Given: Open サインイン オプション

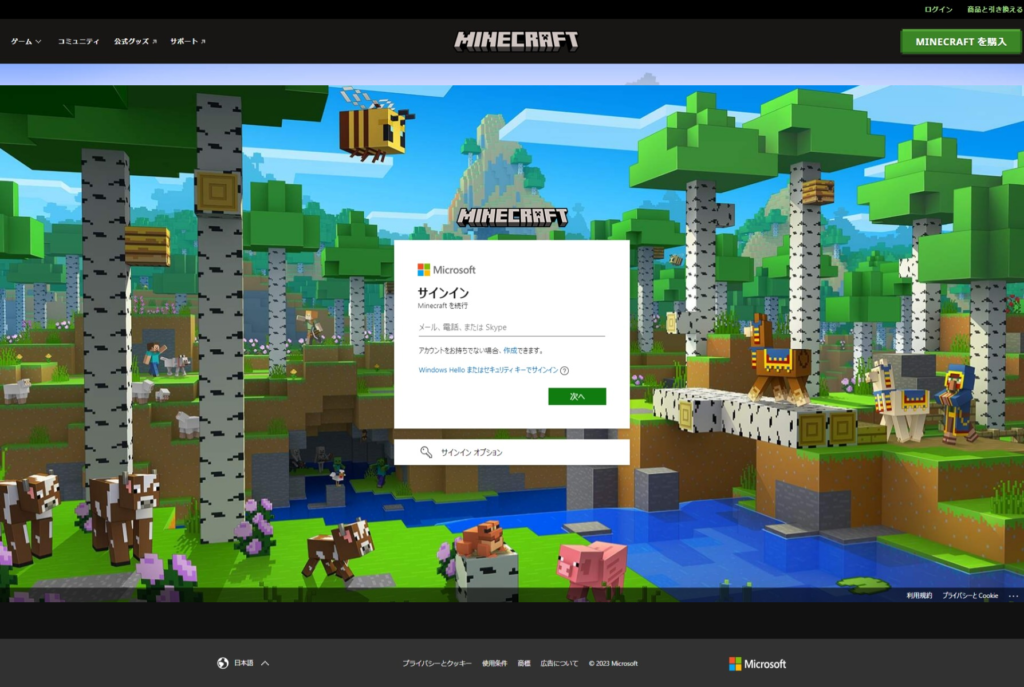Looking at the screenshot, I should tap(511, 452).
